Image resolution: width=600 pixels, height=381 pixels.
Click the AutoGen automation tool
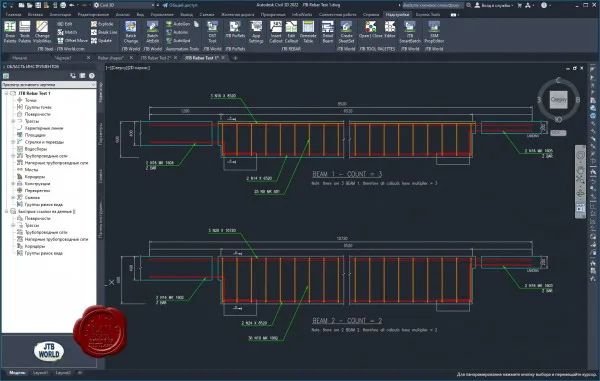click(178, 24)
